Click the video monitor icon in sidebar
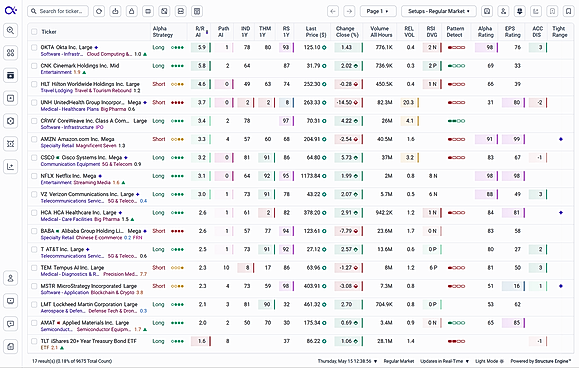The width and height of the screenshot is (579, 368). (11, 301)
